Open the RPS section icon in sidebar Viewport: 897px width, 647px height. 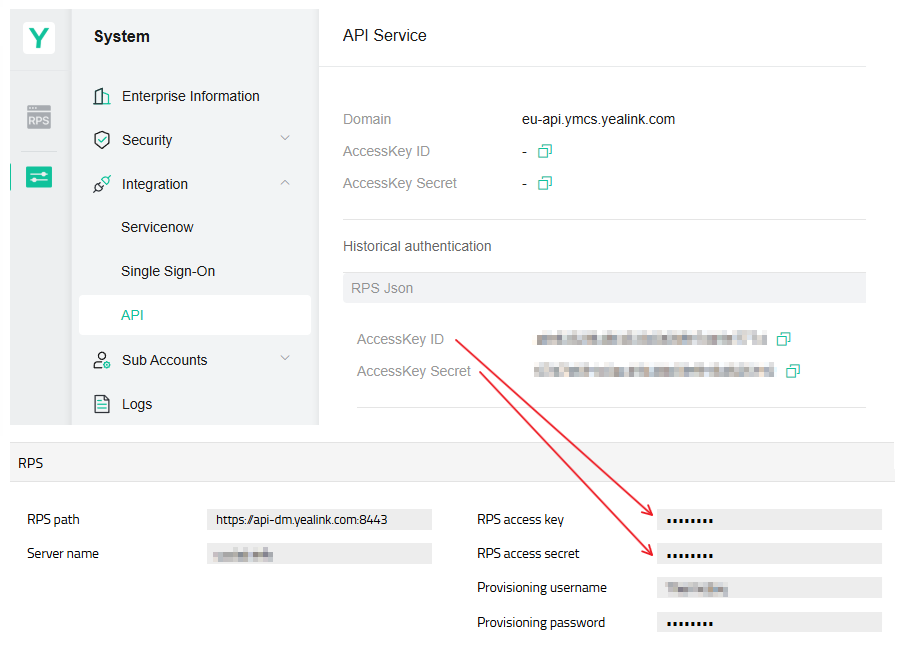[x=39, y=117]
